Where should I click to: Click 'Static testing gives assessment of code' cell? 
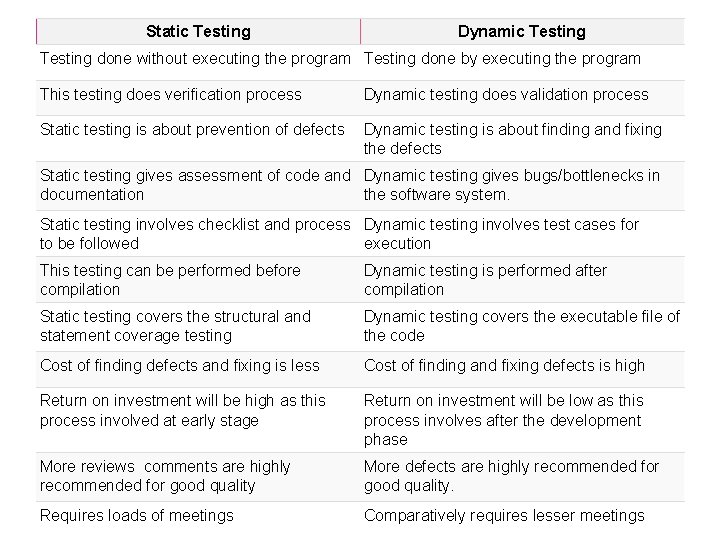pos(198,186)
